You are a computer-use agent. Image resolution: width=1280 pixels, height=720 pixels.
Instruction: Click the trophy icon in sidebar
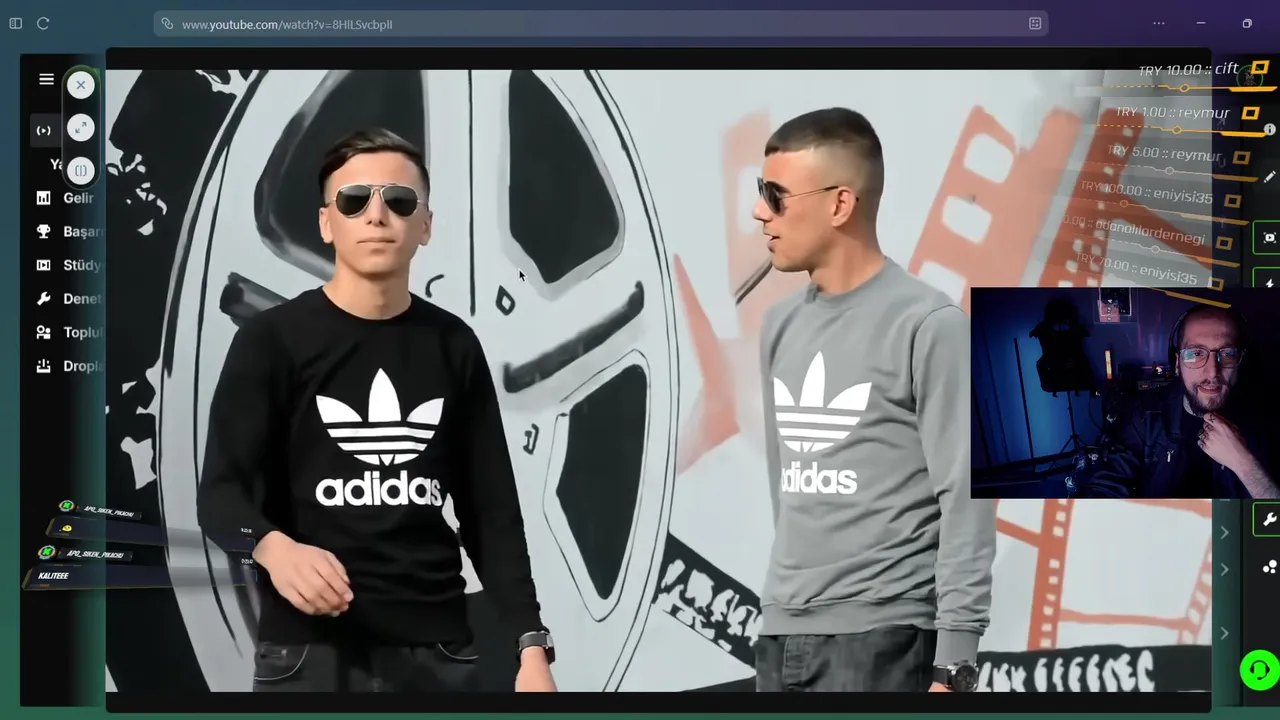click(43, 231)
